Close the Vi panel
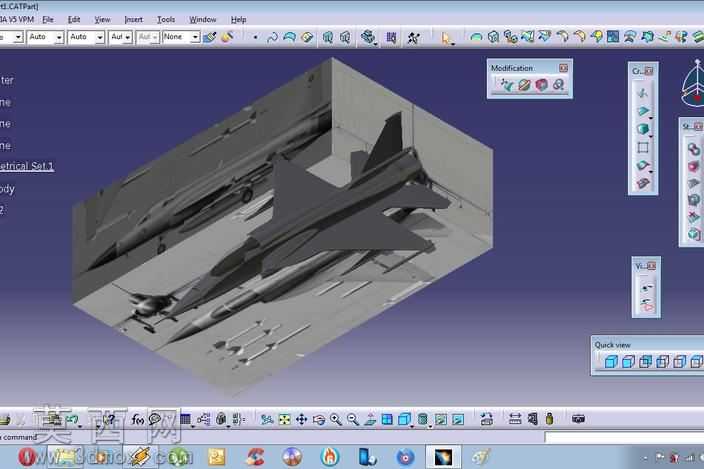 pyautogui.click(x=651, y=267)
